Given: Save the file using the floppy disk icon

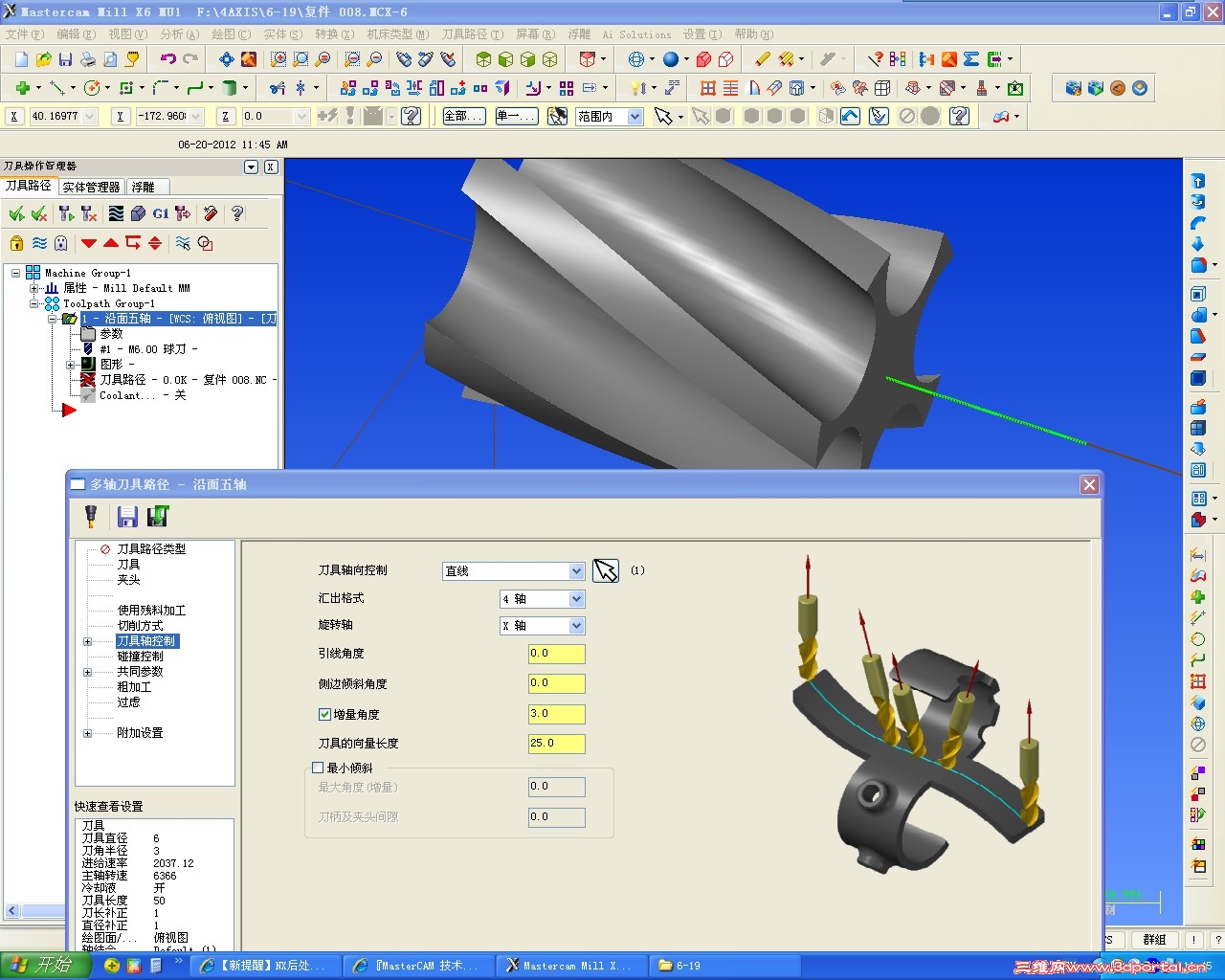Looking at the screenshot, I should pos(65,59).
